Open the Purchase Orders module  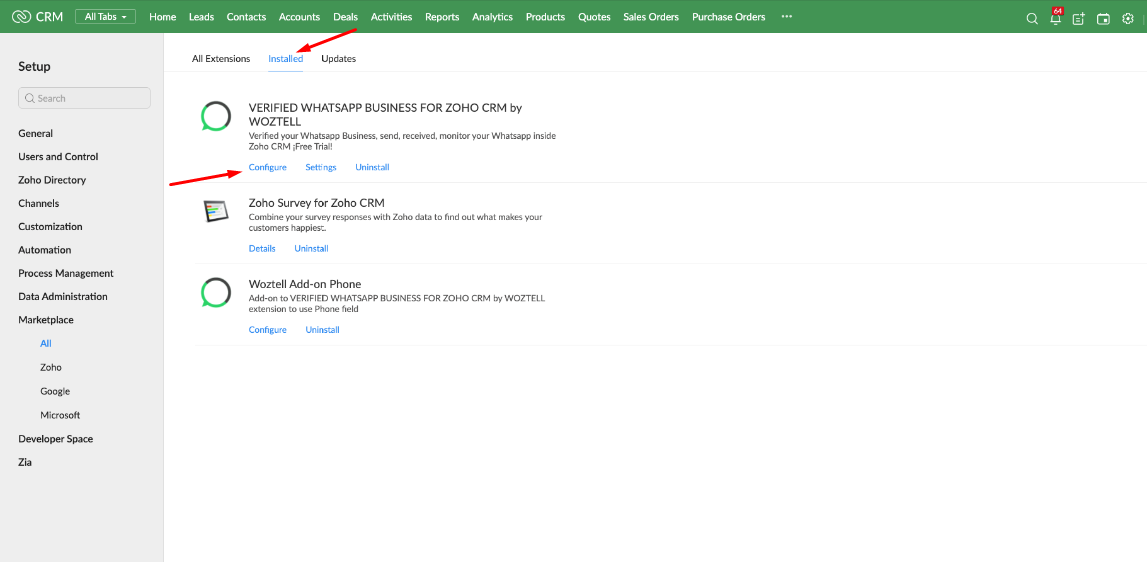(x=729, y=17)
